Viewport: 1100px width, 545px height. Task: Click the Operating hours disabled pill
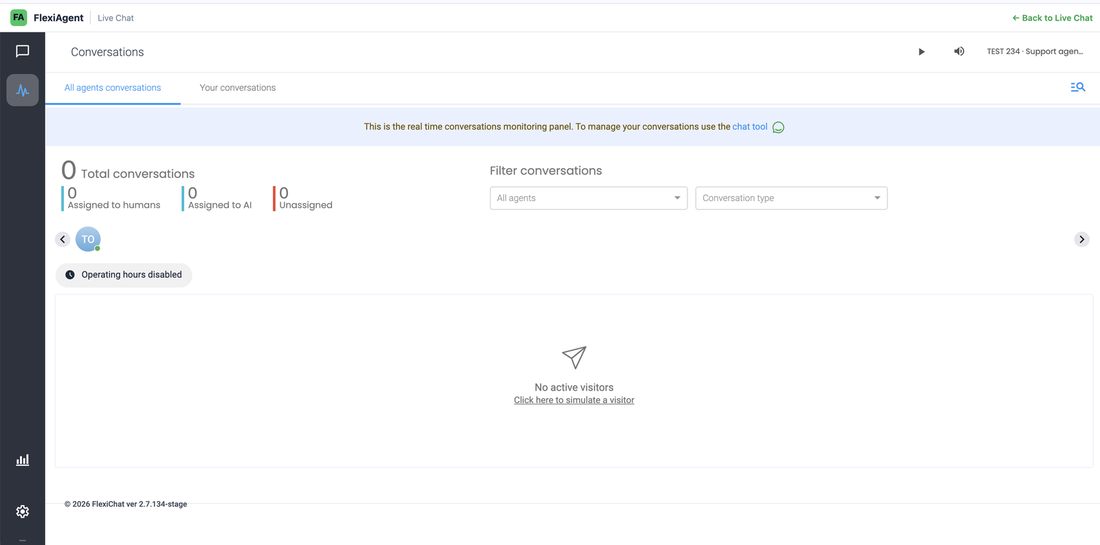[123, 275]
